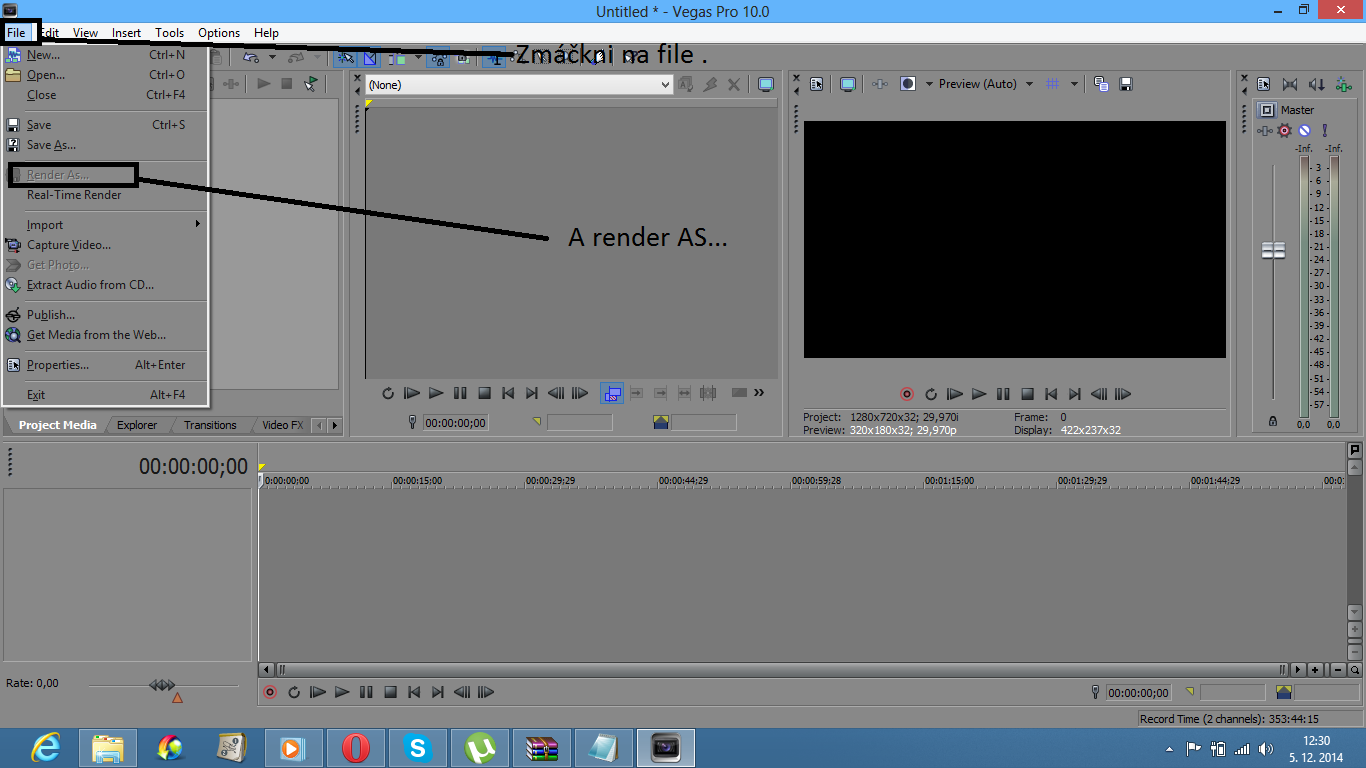Viewport: 1366px width, 768px height.
Task: Toggle loop playback in the preview window
Action: [931, 394]
